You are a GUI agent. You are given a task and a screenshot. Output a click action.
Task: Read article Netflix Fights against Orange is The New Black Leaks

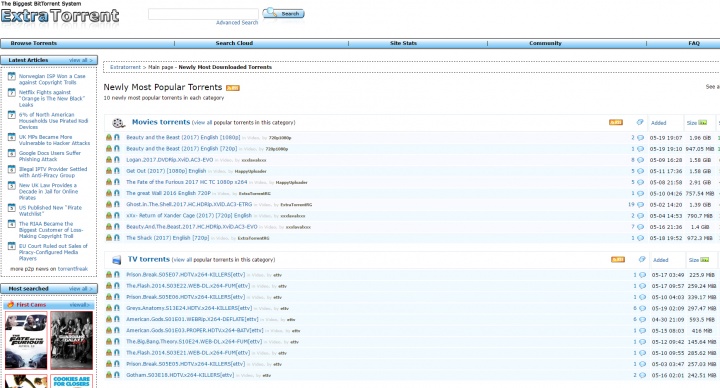tap(52, 98)
